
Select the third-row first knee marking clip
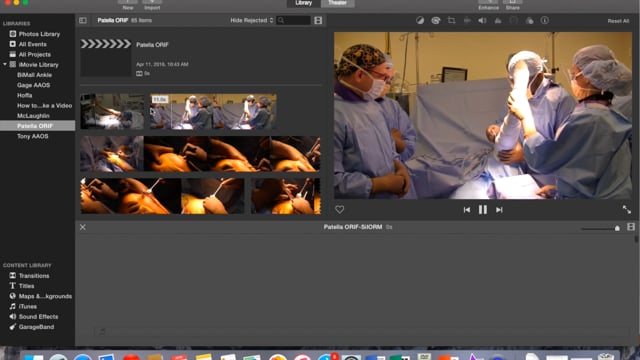(x=131, y=196)
